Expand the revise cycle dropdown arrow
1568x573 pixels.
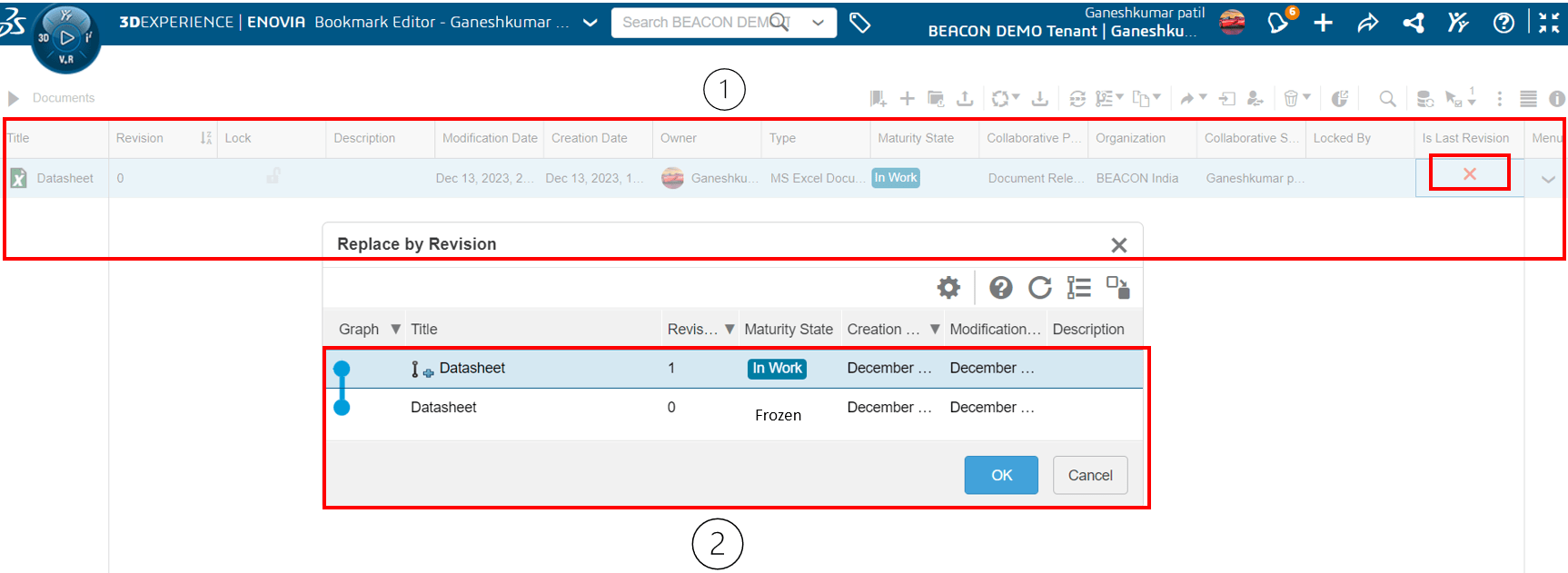pos(1017,96)
